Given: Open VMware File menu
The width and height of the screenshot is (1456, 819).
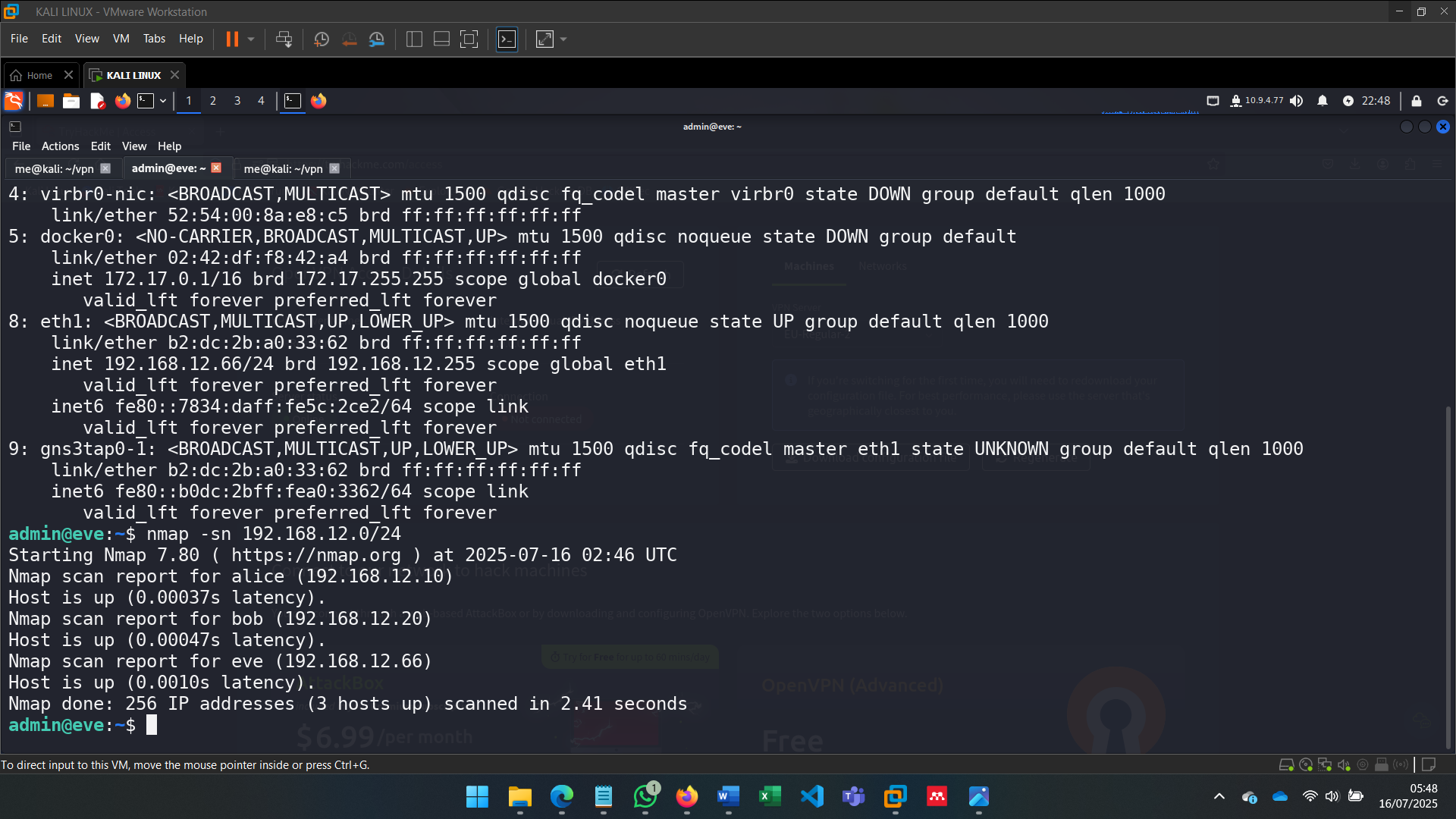Looking at the screenshot, I should point(19,39).
